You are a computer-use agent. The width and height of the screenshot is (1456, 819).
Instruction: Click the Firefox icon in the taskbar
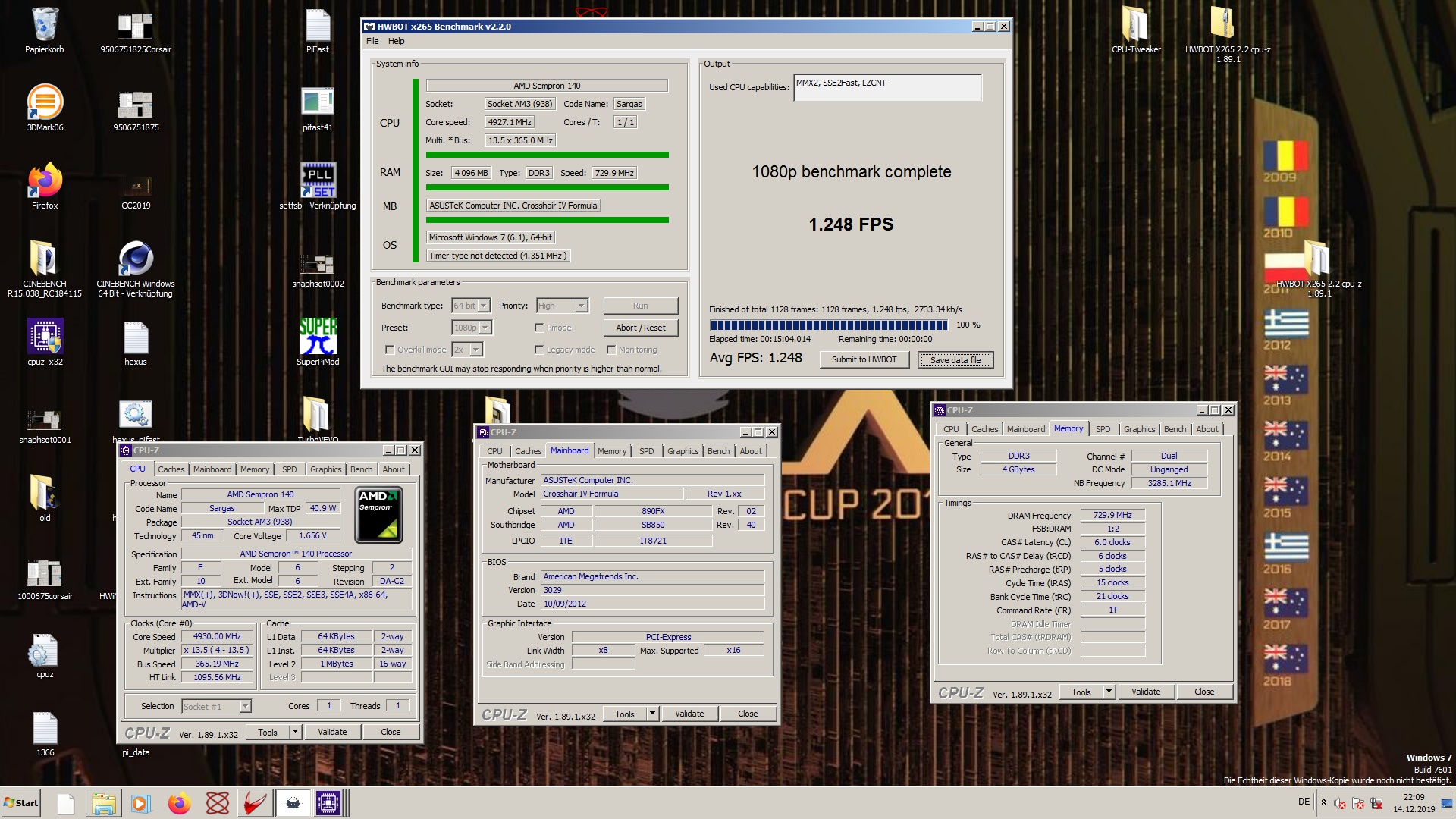click(x=180, y=803)
